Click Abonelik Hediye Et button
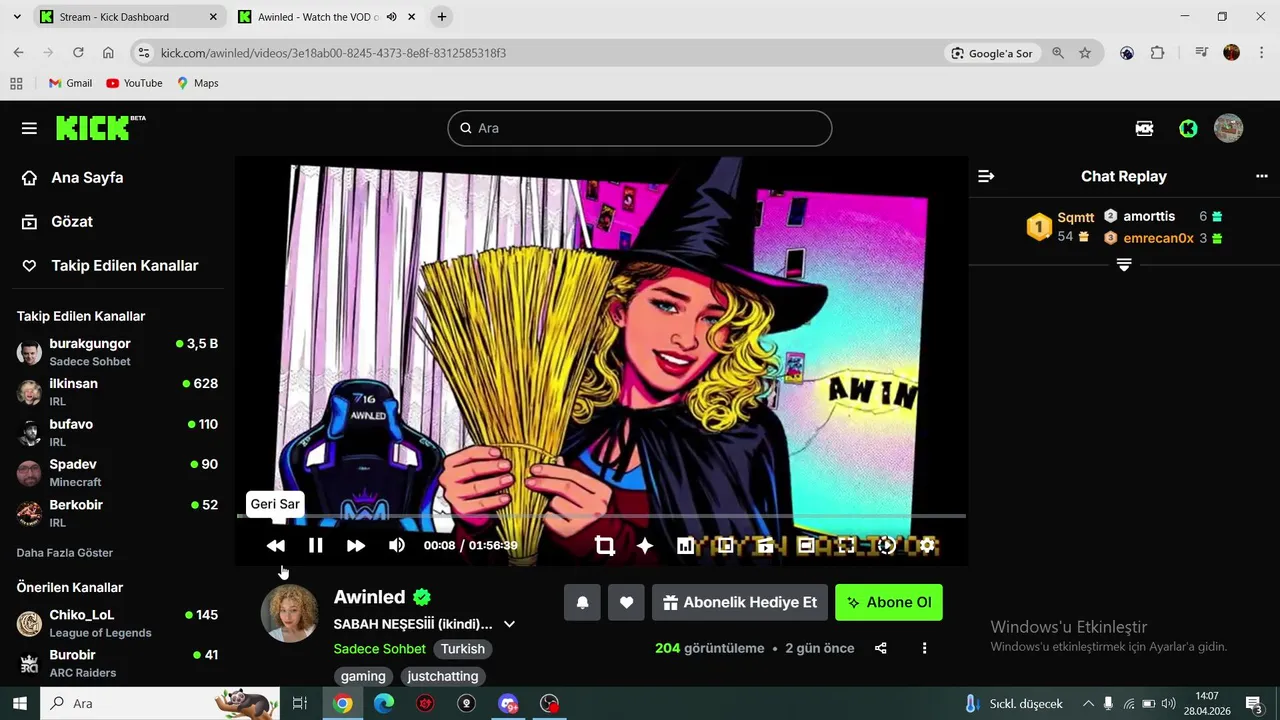 [740, 602]
